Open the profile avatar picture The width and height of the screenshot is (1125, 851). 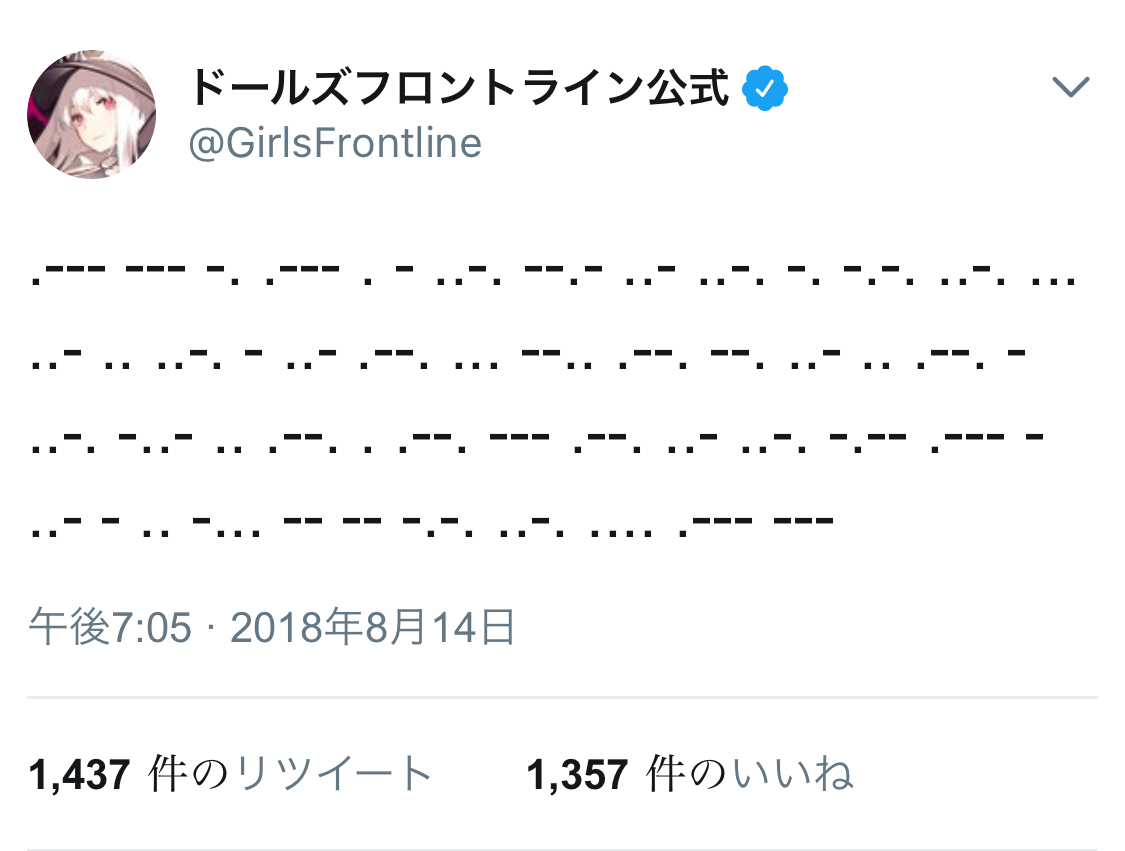coord(92,115)
